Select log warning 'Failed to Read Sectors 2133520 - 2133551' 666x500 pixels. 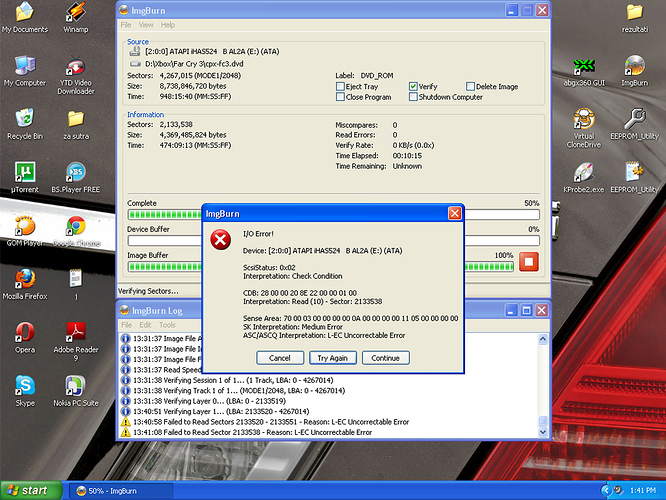click(x=271, y=422)
